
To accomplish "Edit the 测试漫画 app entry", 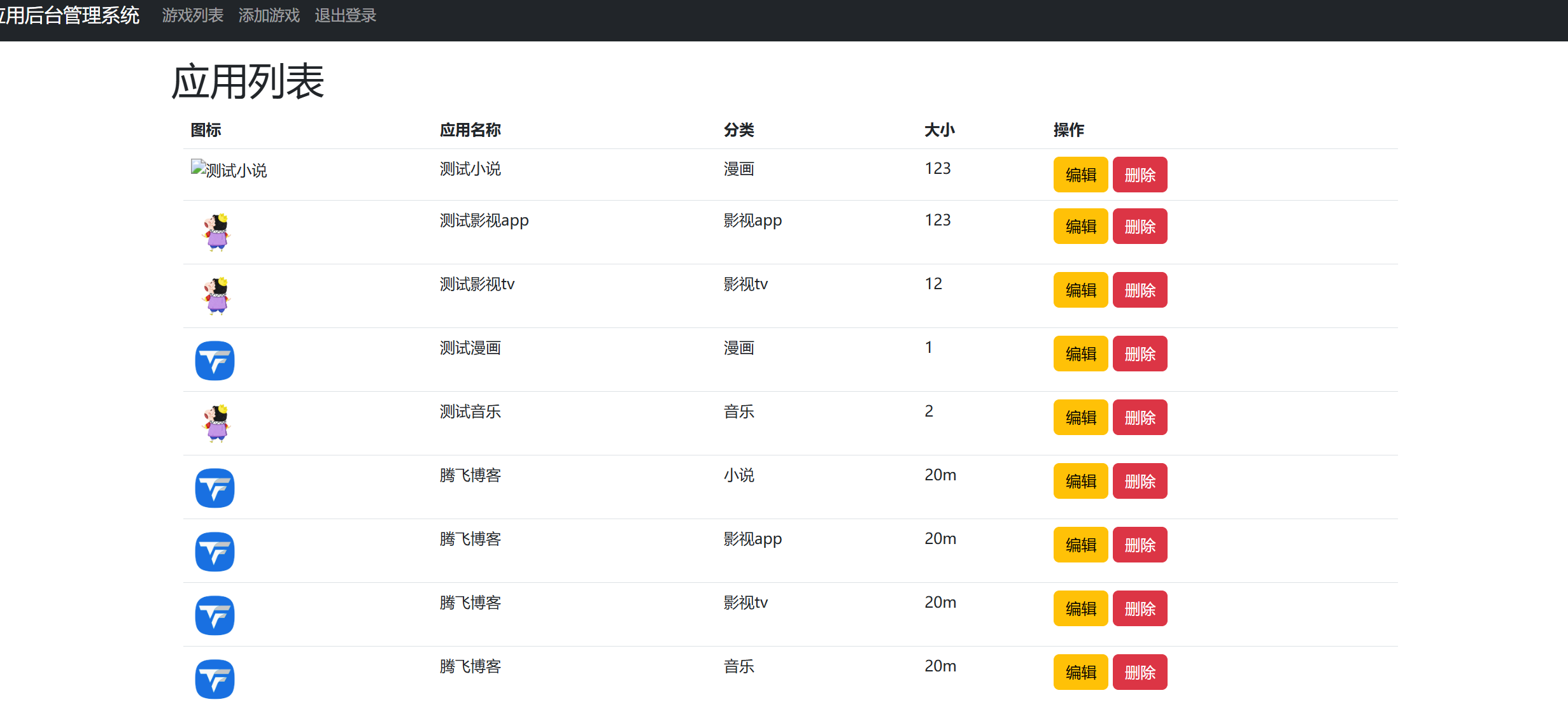I will 1080,354.
